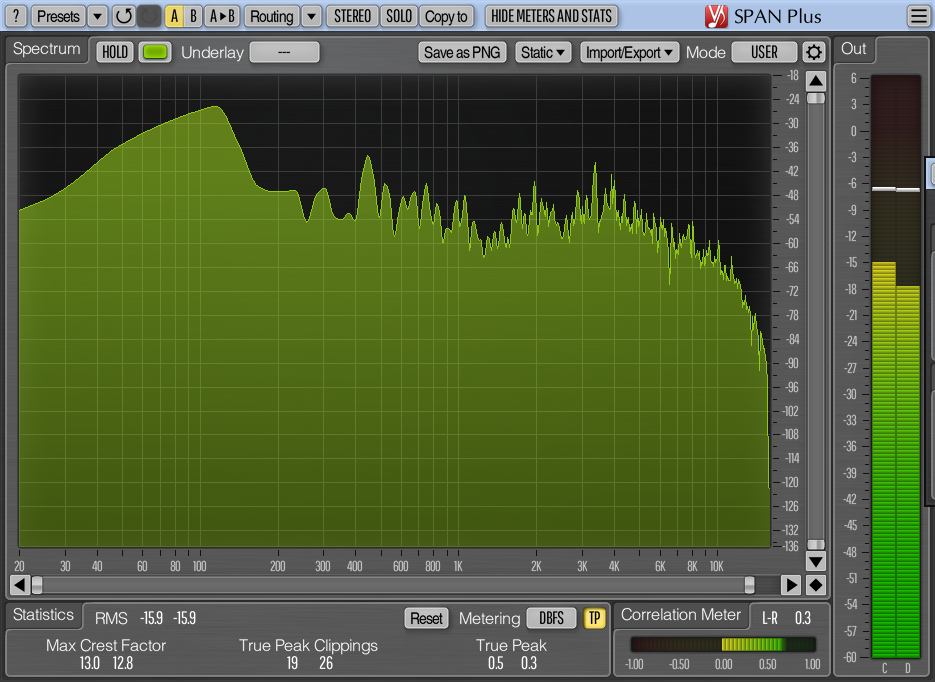Viewport: 935px width, 682px height.
Task: Click the reset circular arrow icon
Action: coord(123,16)
